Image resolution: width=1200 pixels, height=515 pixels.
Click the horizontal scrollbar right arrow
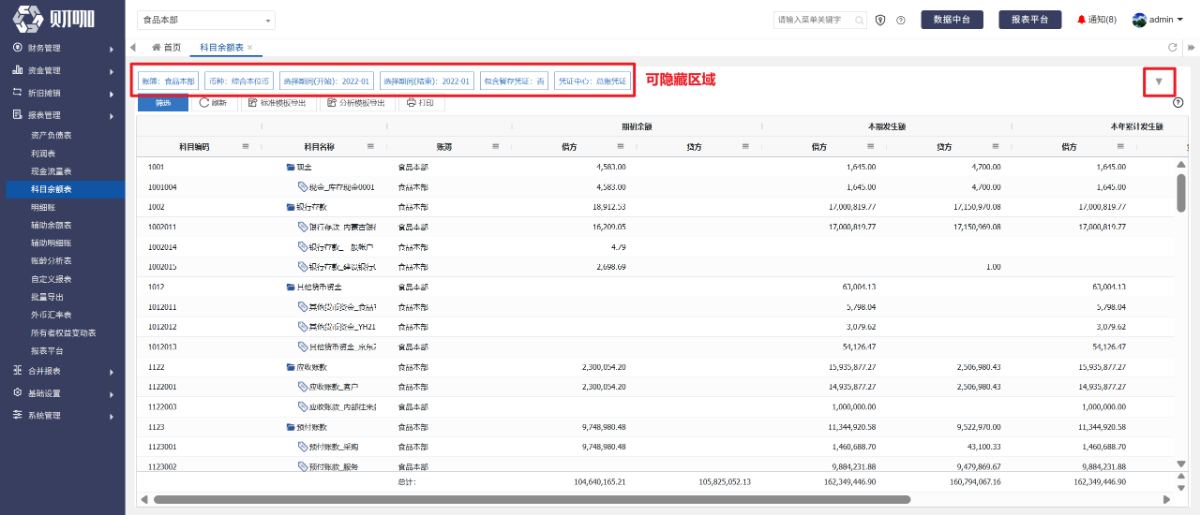[x=1165, y=499]
